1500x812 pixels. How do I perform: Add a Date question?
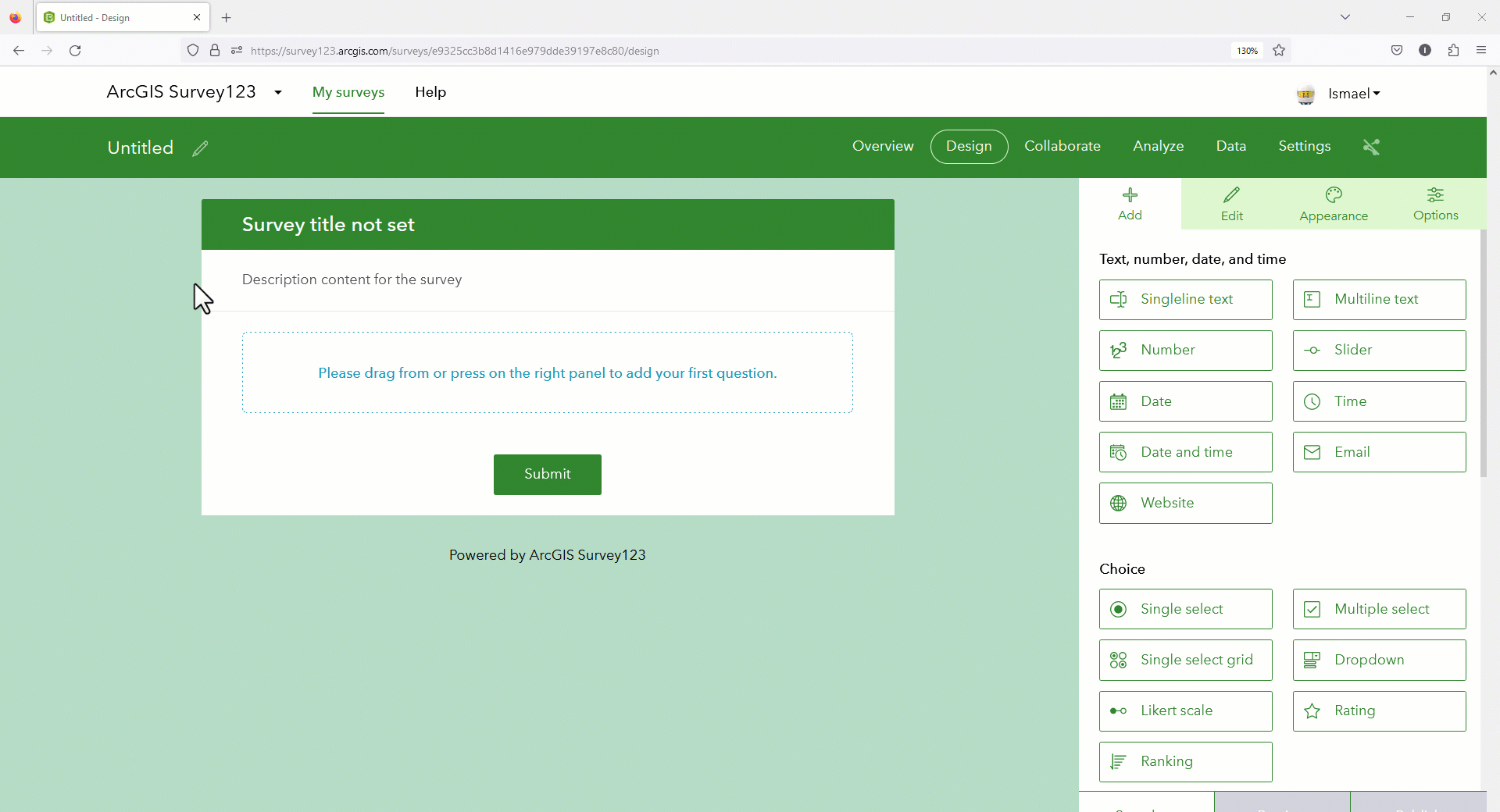(1185, 401)
